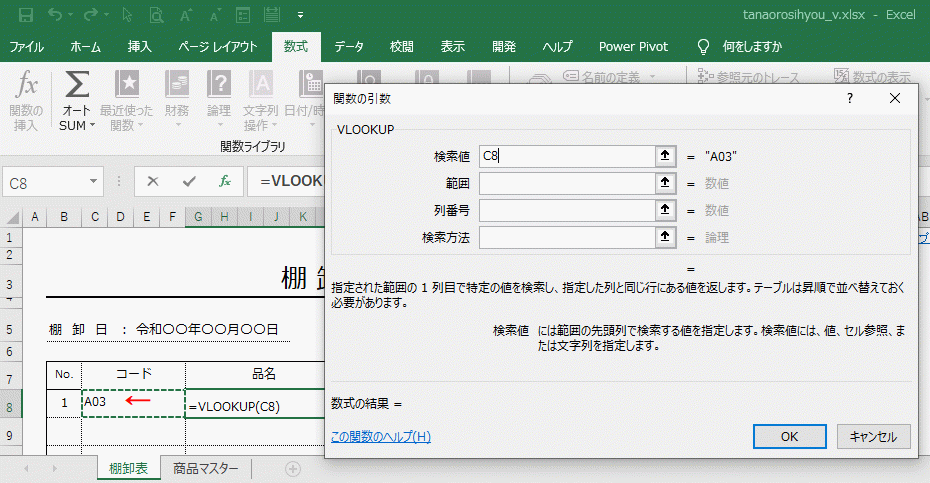Image resolution: width=930 pixels, height=483 pixels.
Task: Click the OK button in the dialog
Action: click(x=789, y=437)
